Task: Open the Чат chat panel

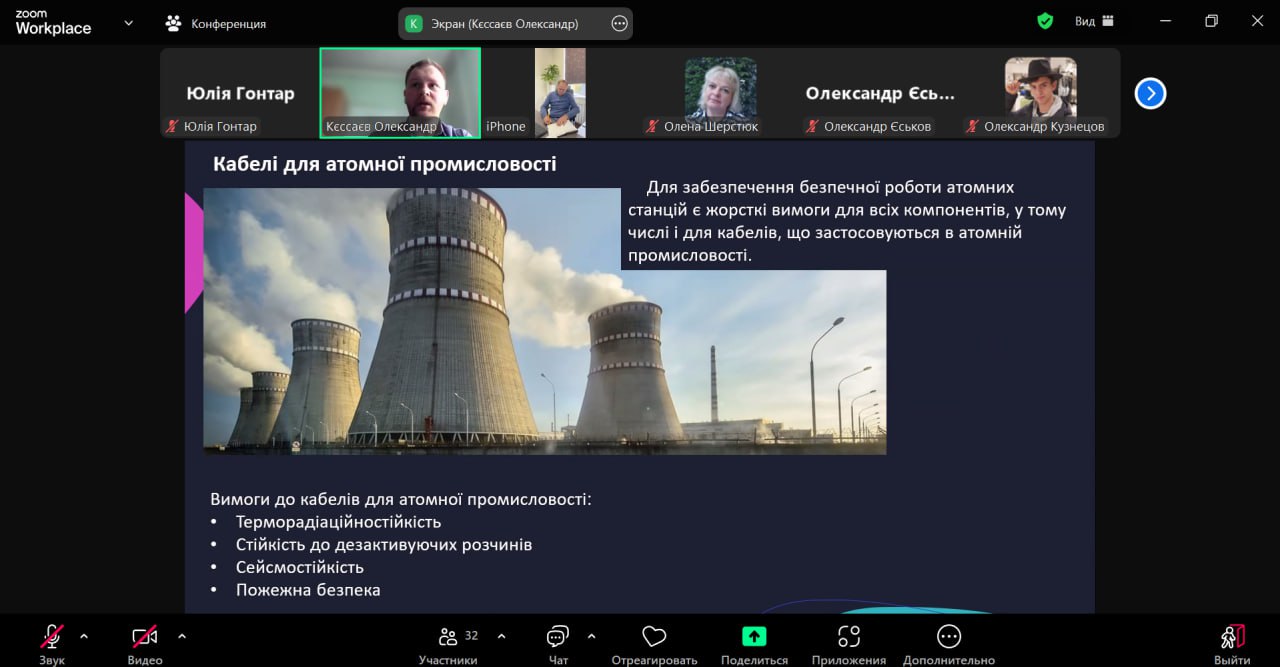Action: pyautogui.click(x=558, y=637)
